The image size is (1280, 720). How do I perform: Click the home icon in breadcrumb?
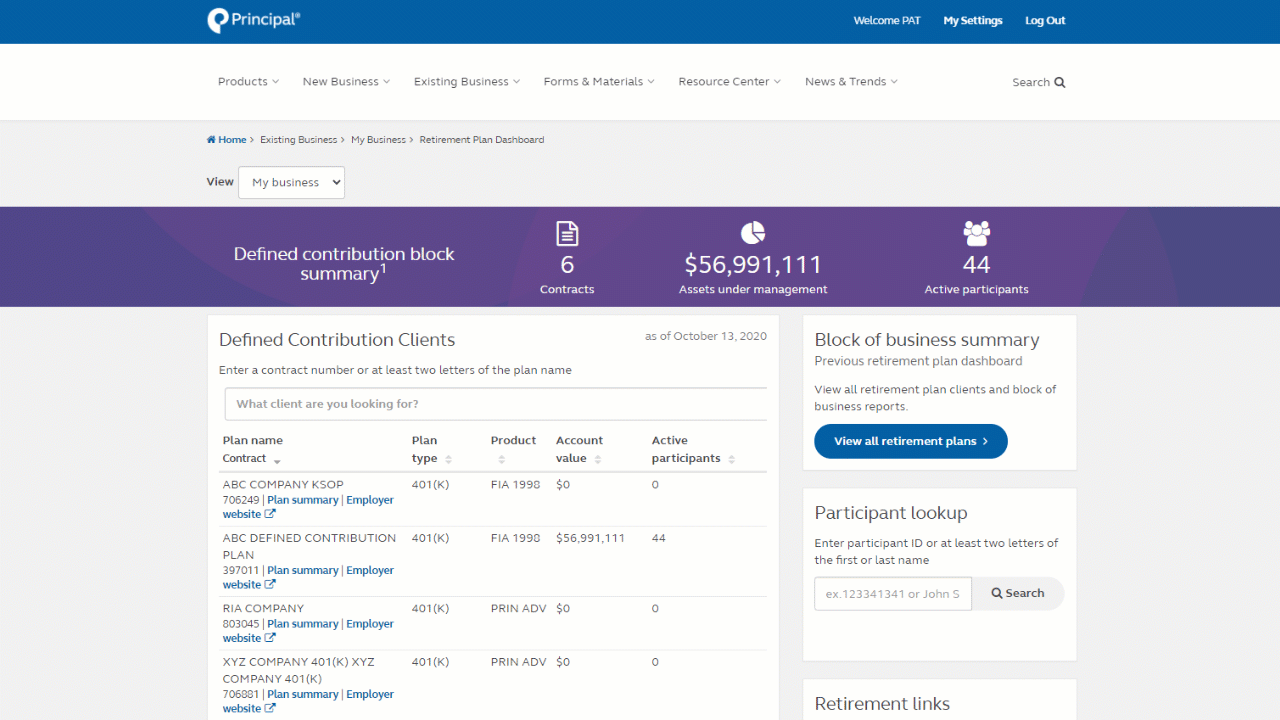coord(211,140)
